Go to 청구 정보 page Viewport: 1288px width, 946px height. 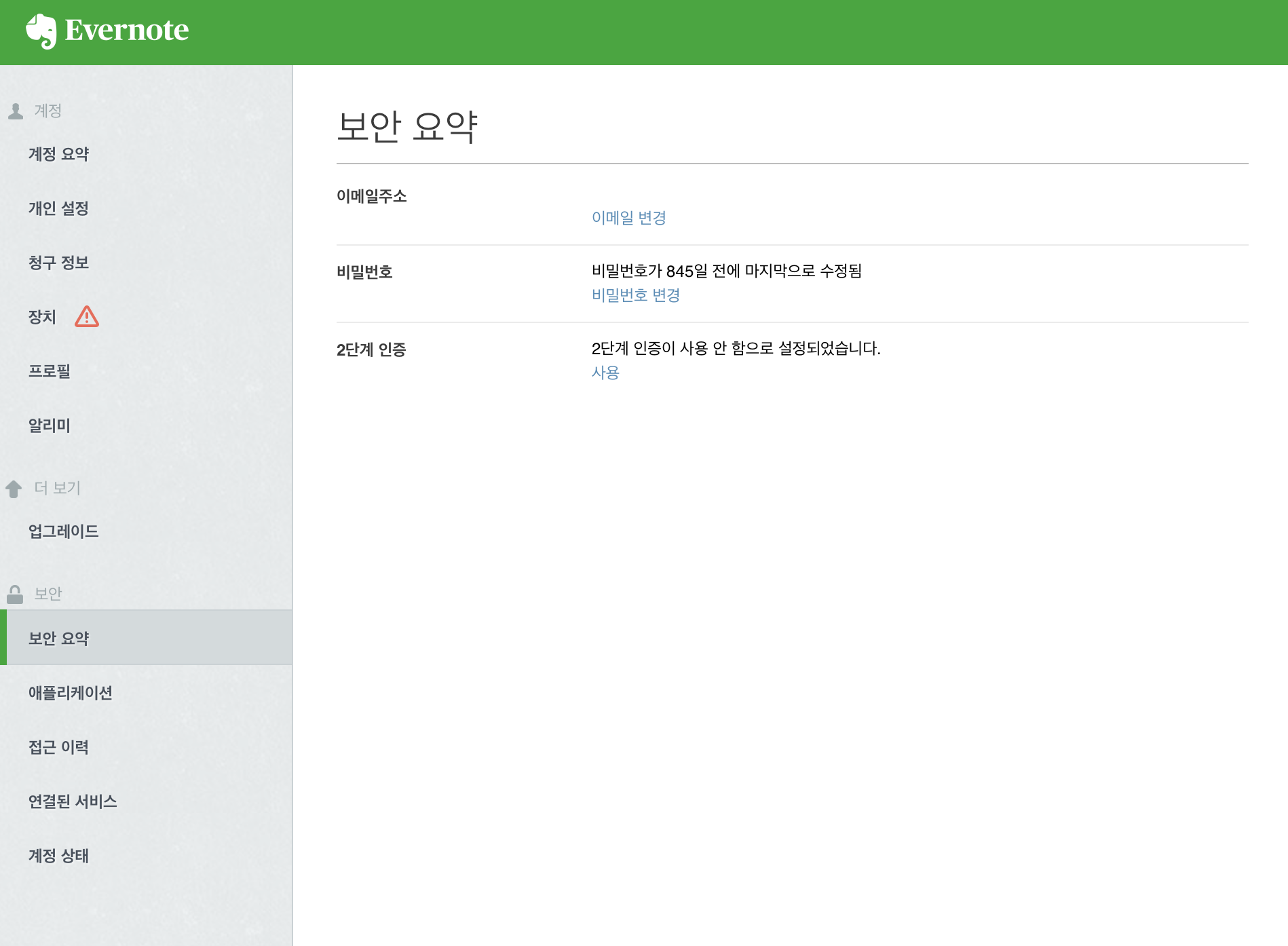(x=59, y=263)
